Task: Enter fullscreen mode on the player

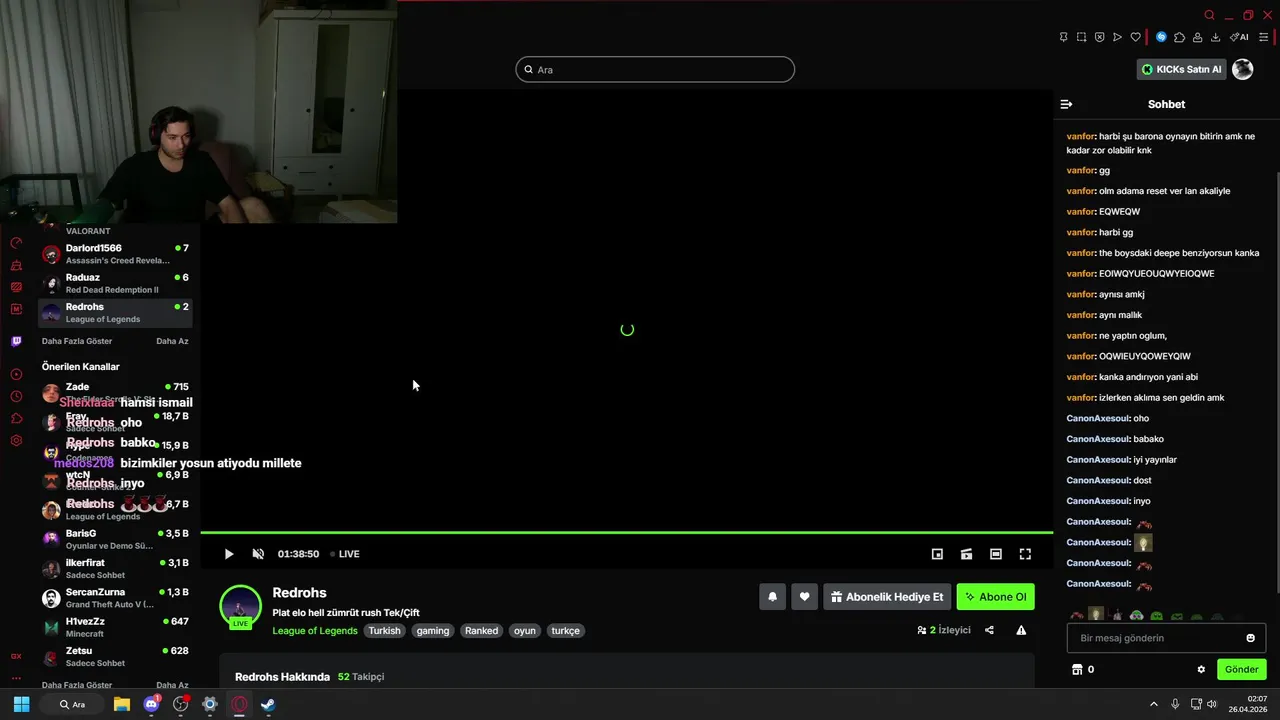Action: point(1025,554)
